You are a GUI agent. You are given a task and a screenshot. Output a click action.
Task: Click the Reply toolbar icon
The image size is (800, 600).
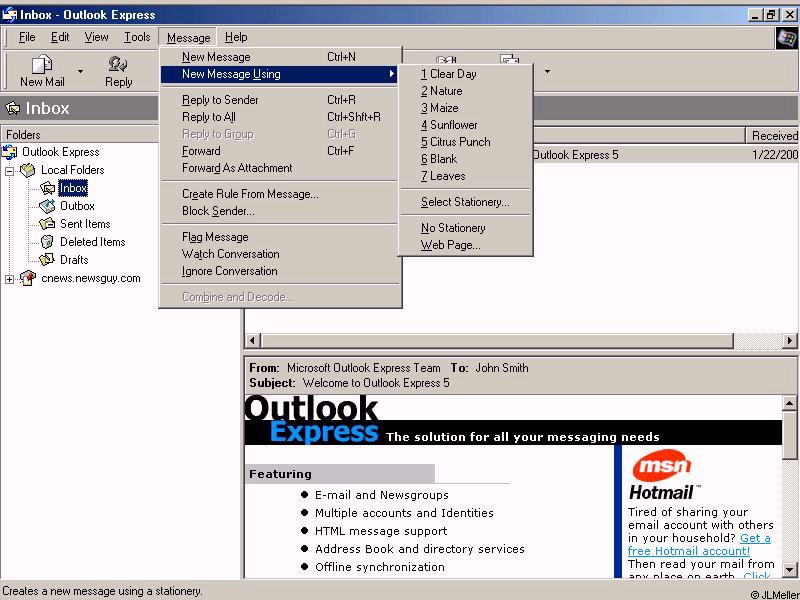tap(118, 65)
